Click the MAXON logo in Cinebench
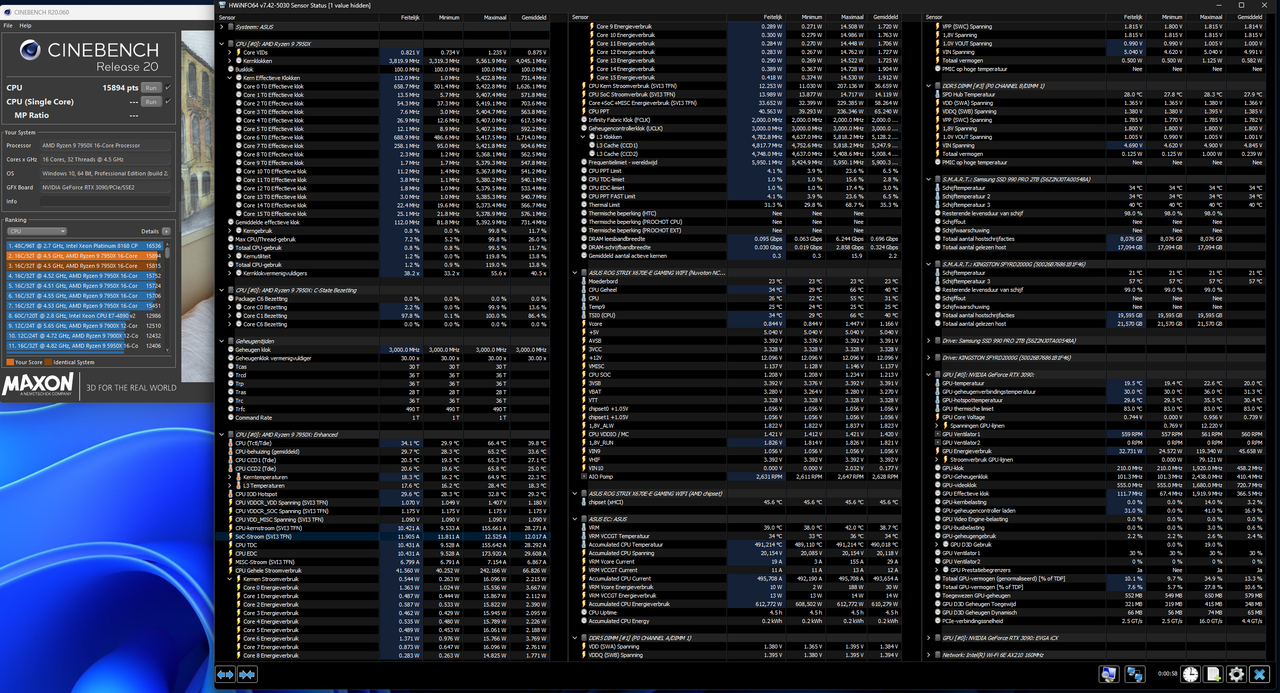The width and height of the screenshot is (1280, 693). point(37,385)
